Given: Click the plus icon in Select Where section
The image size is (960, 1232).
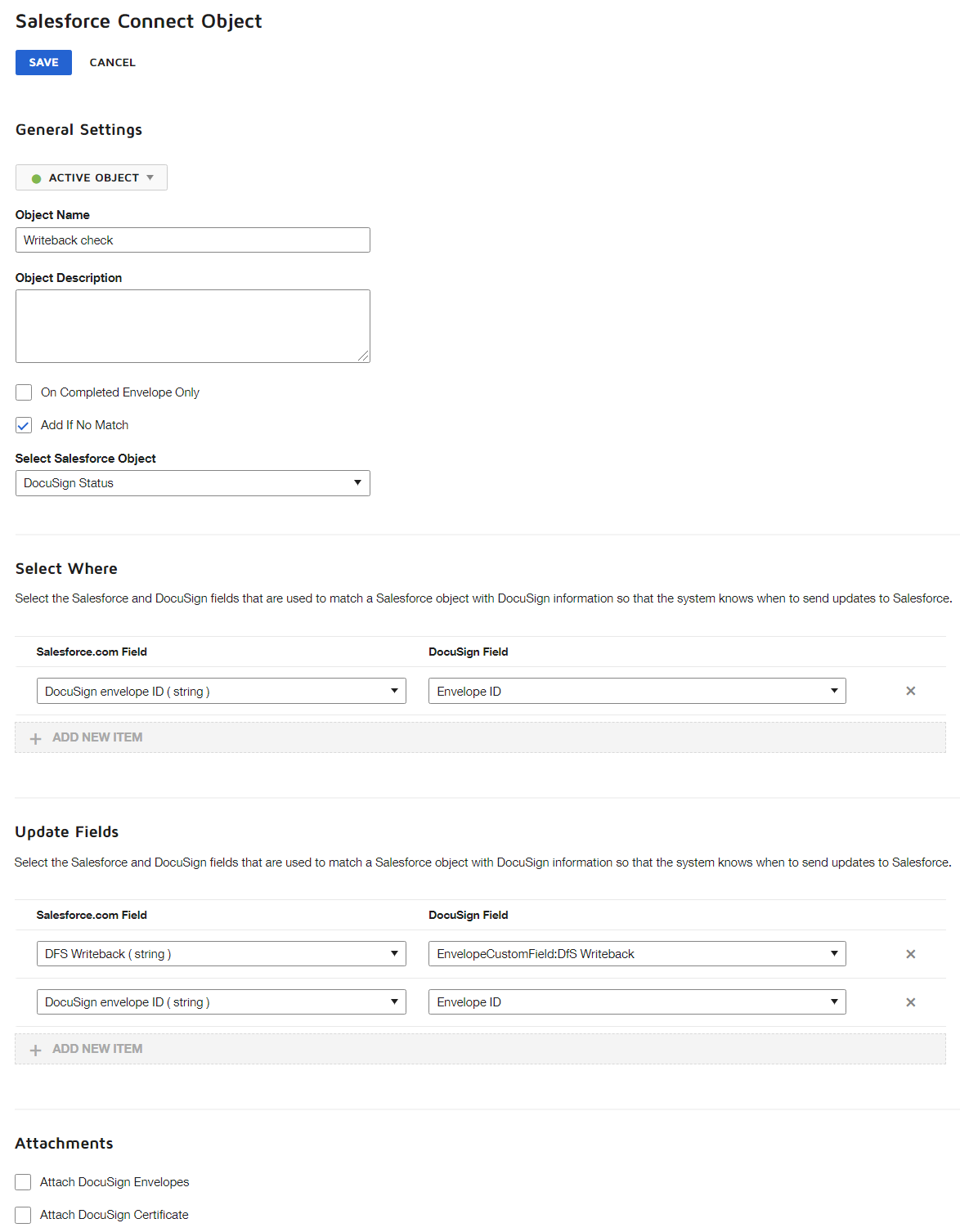Looking at the screenshot, I should pos(35,737).
